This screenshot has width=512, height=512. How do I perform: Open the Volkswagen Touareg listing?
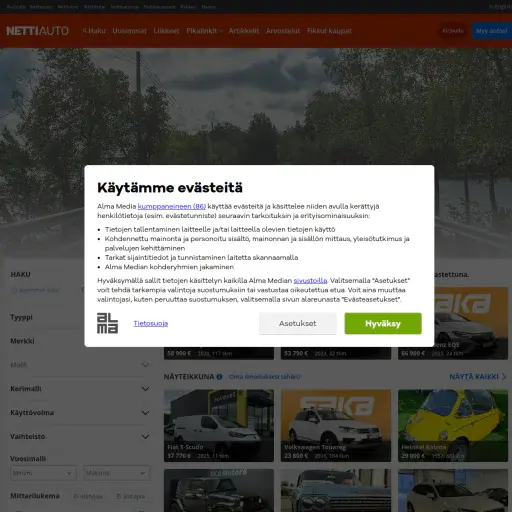click(x=336, y=426)
